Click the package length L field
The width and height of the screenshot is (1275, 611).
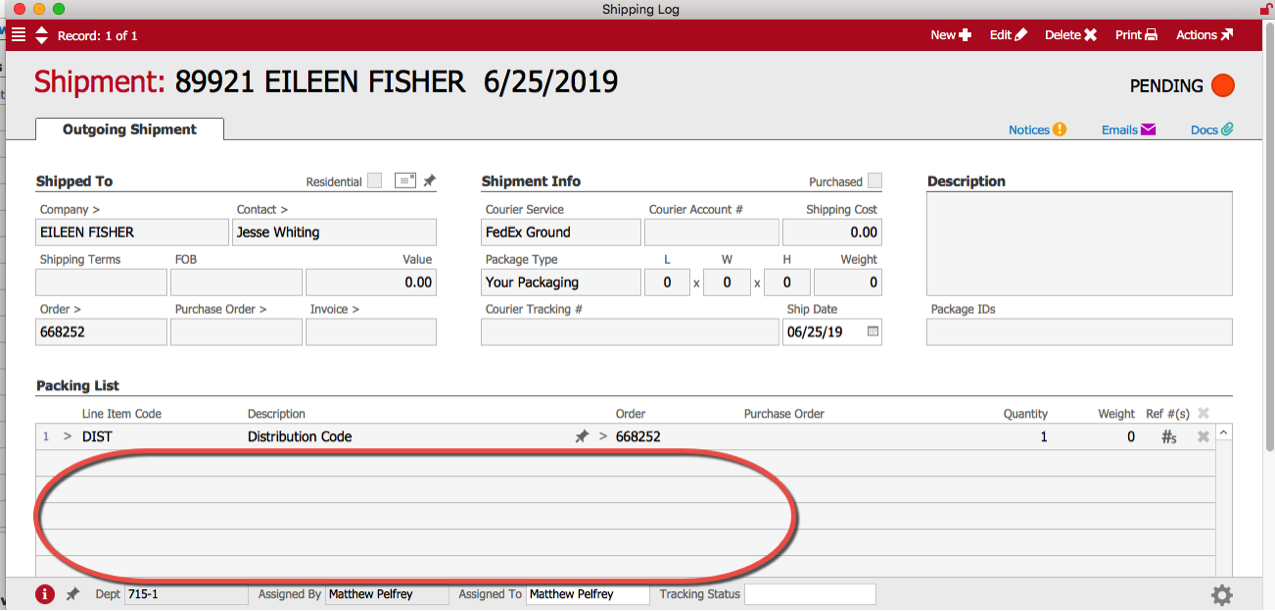[667, 282]
